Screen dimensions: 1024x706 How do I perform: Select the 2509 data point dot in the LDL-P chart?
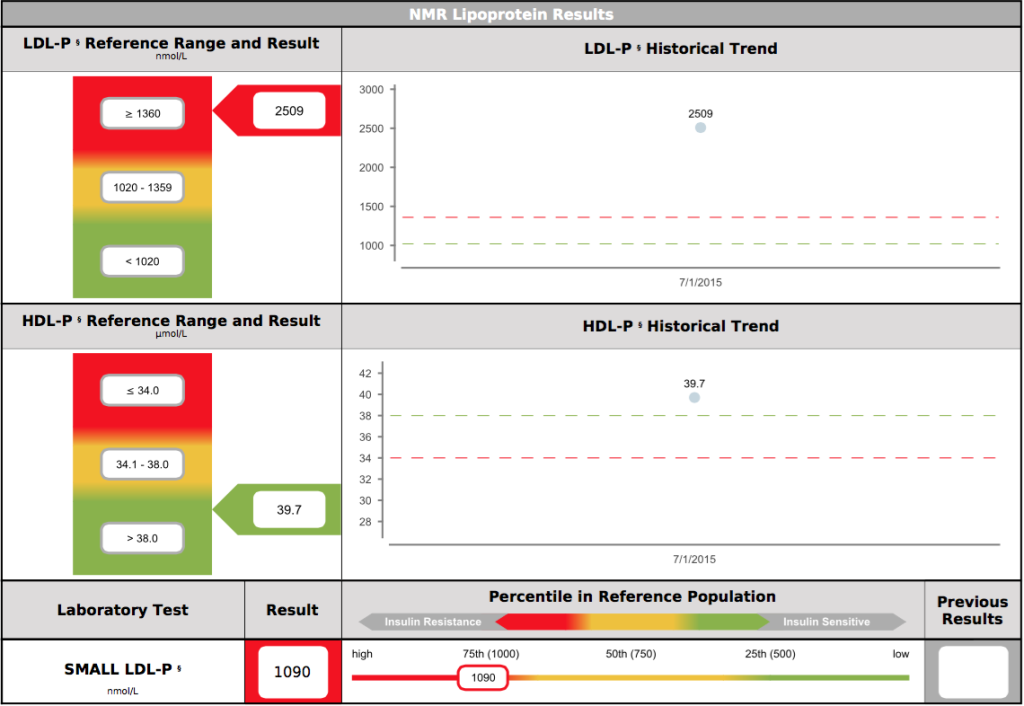[700, 128]
